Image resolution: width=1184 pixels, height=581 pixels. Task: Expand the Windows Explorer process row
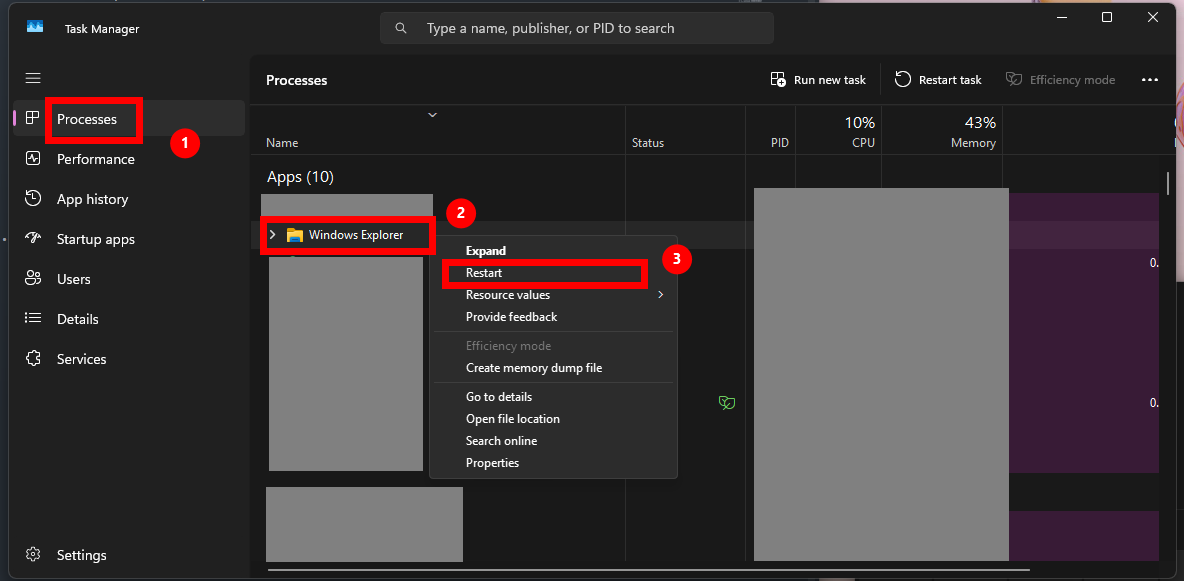point(272,235)
